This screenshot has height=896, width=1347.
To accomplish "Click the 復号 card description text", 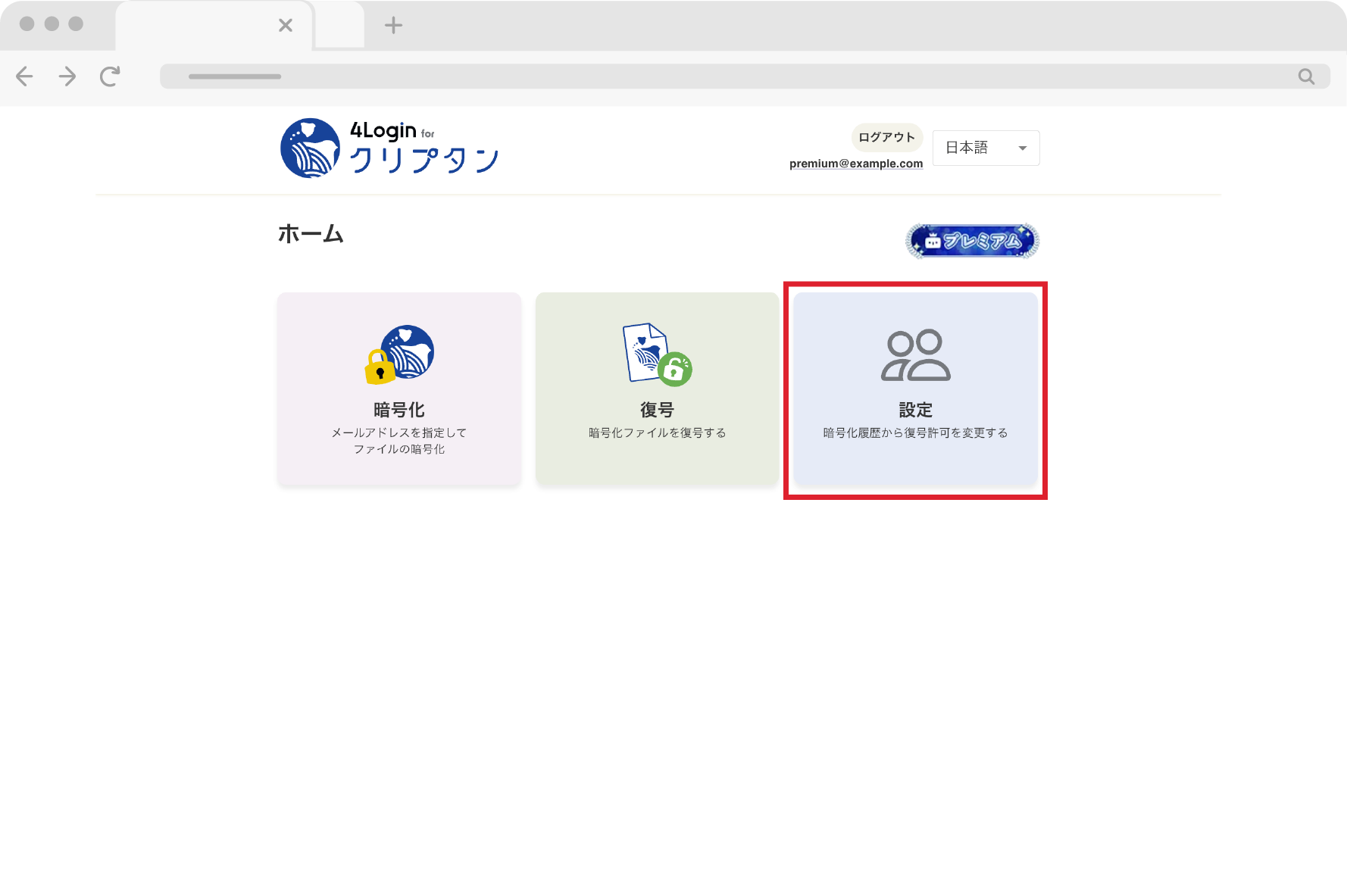I will pyautogui.click(x=657, y=432).
